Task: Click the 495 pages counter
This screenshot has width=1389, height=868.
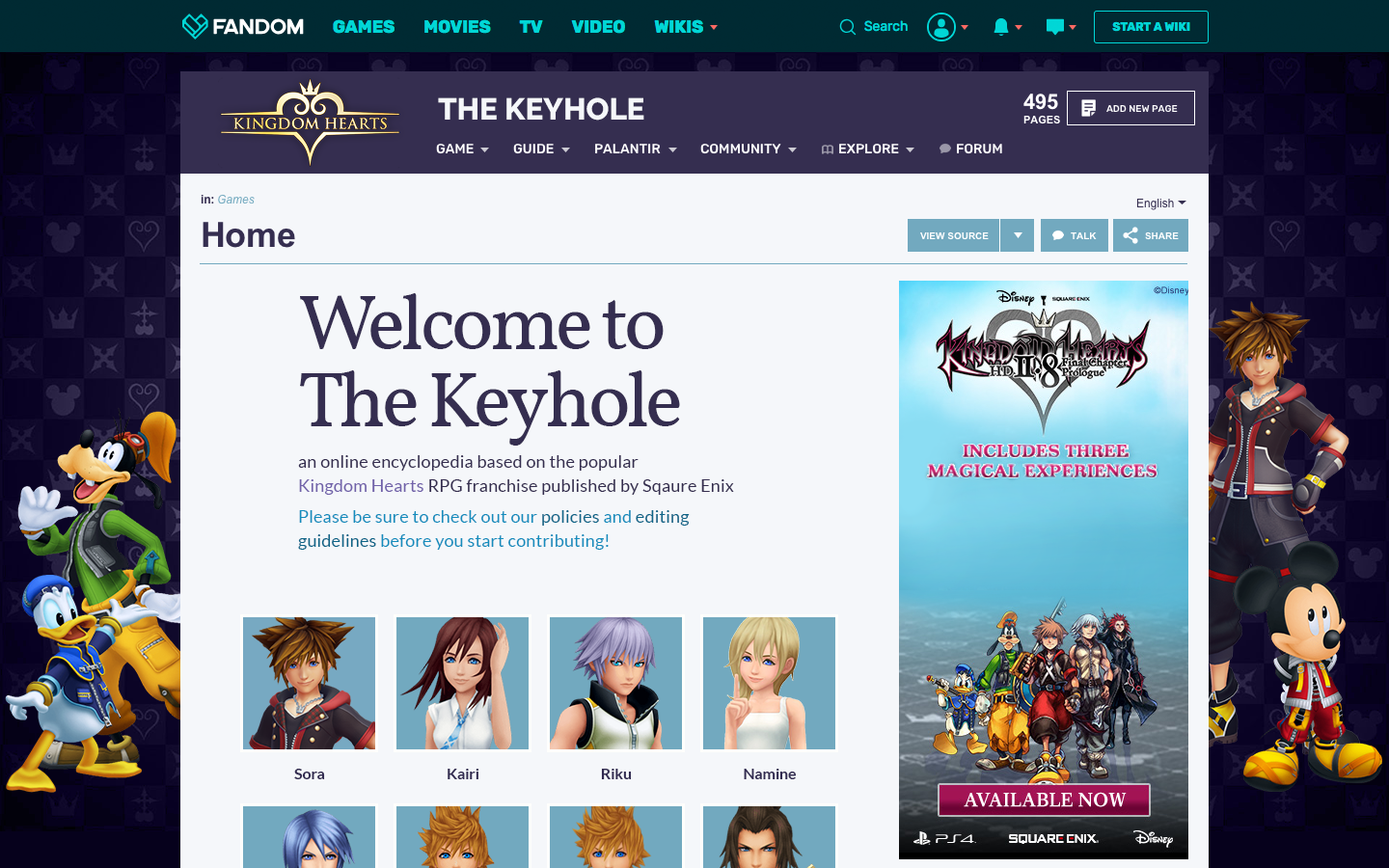Action: 1041,108
